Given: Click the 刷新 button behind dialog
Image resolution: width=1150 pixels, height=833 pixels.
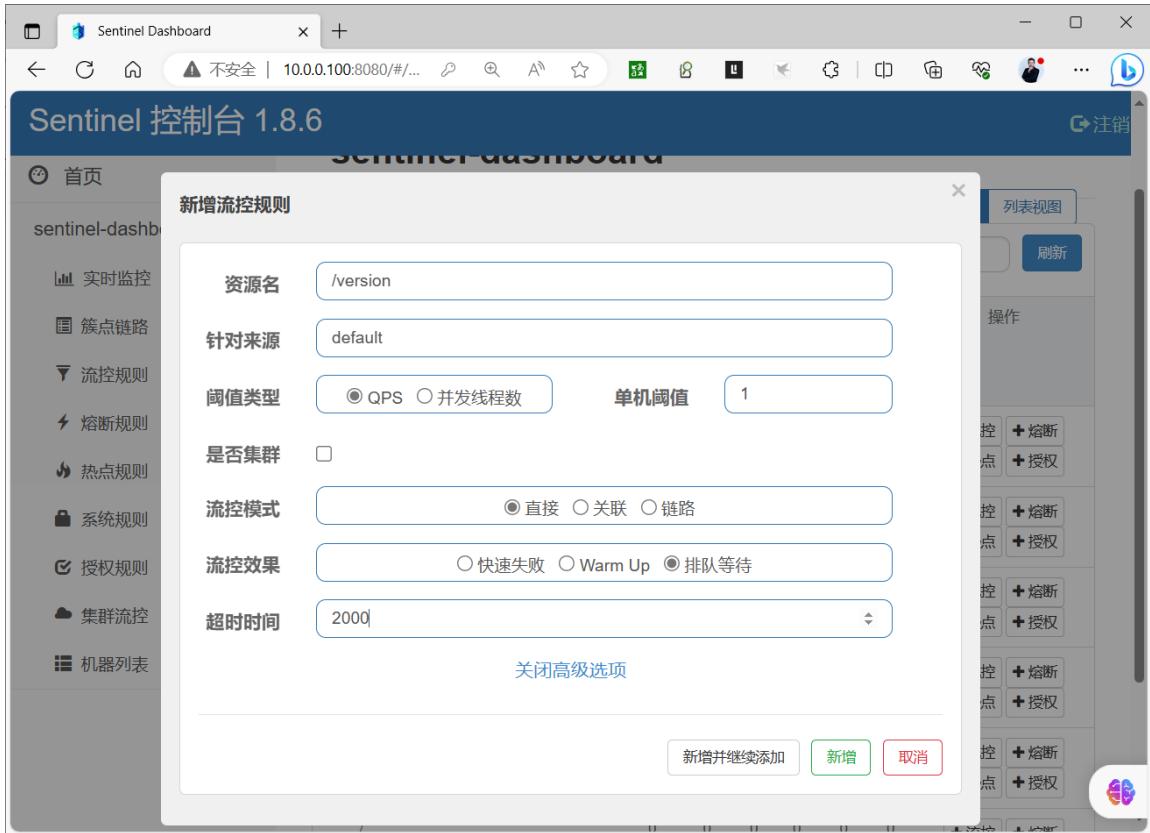Looking at the screenshot, I should coord(1051,253).
